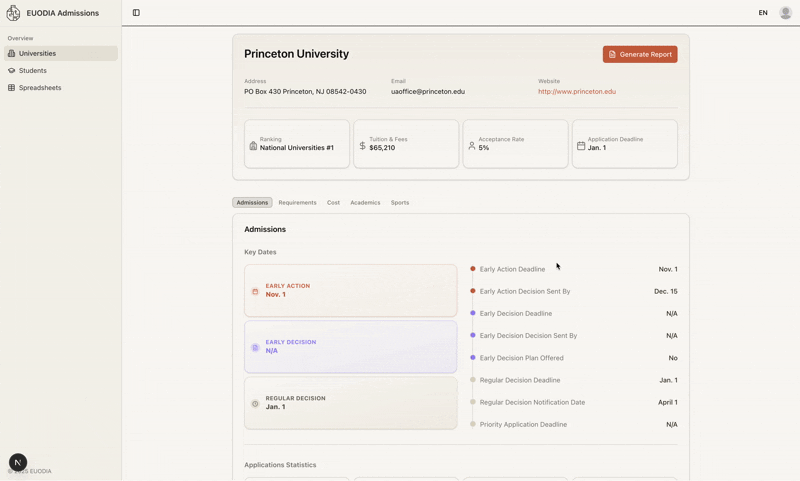Screen dimensions: 800x481
Task: Click the Regular Decision Deadline timeline dot
Action: 472,380
